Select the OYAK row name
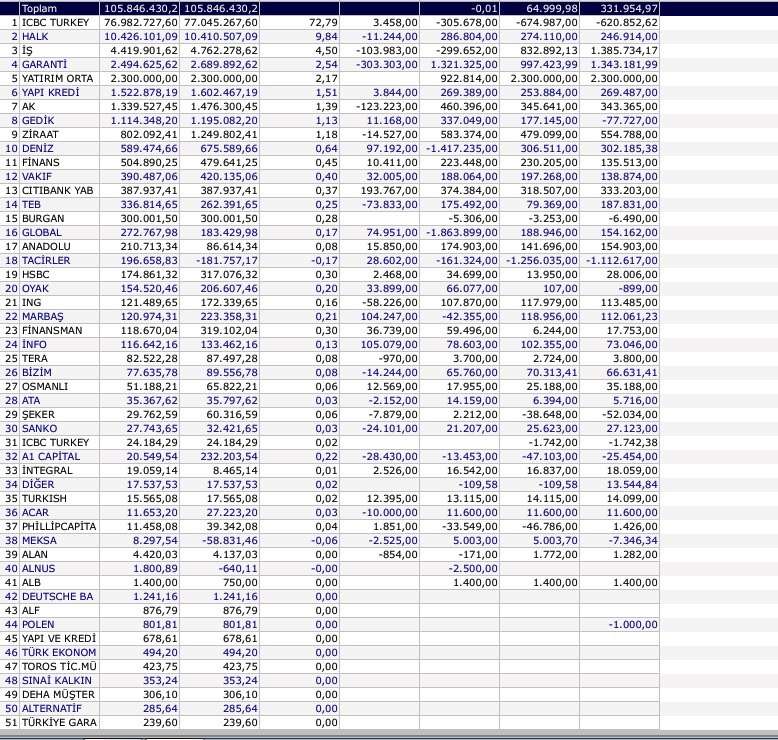 (x=35, y=288)
